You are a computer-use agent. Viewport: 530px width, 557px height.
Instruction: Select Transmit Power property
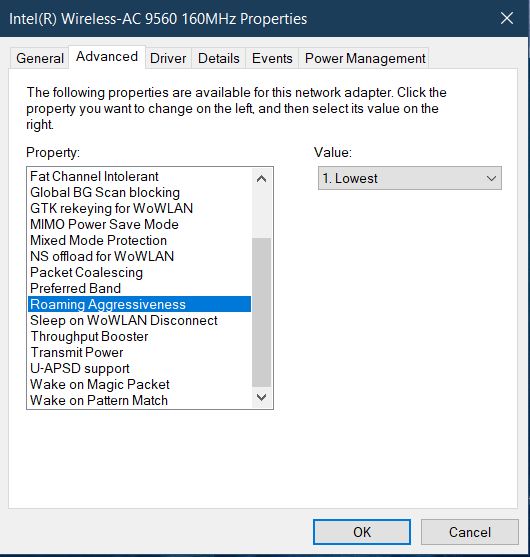[x=139, y=352]
